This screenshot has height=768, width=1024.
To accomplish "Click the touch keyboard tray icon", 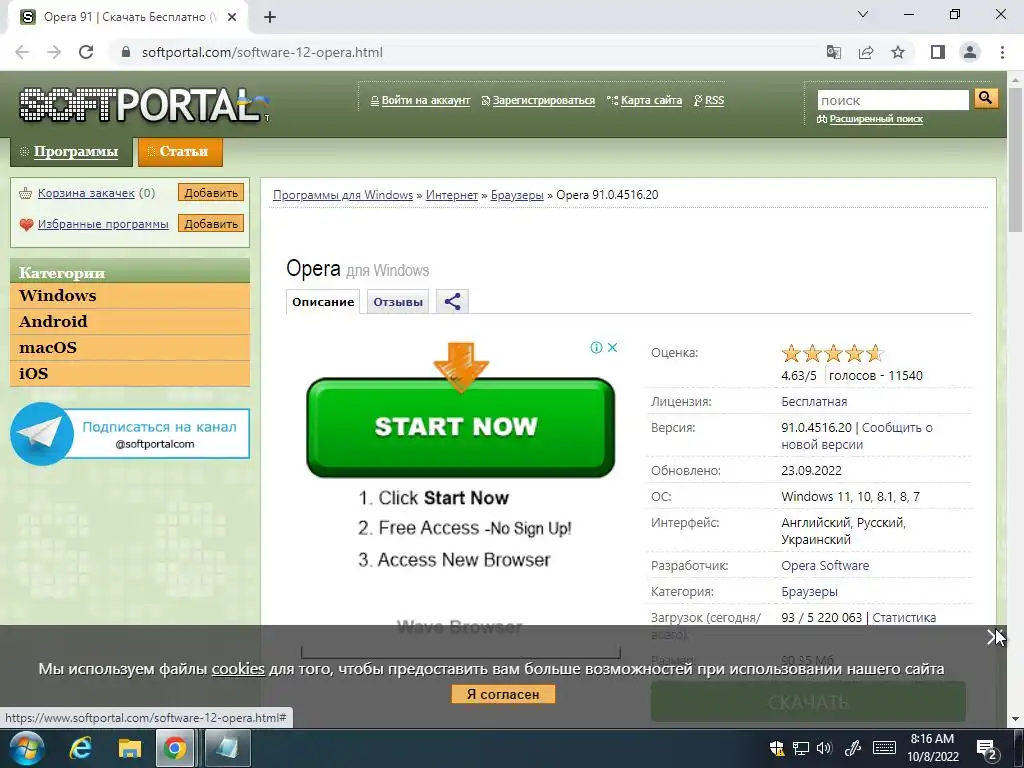I will pyautogui.click(x=884, y=748).
